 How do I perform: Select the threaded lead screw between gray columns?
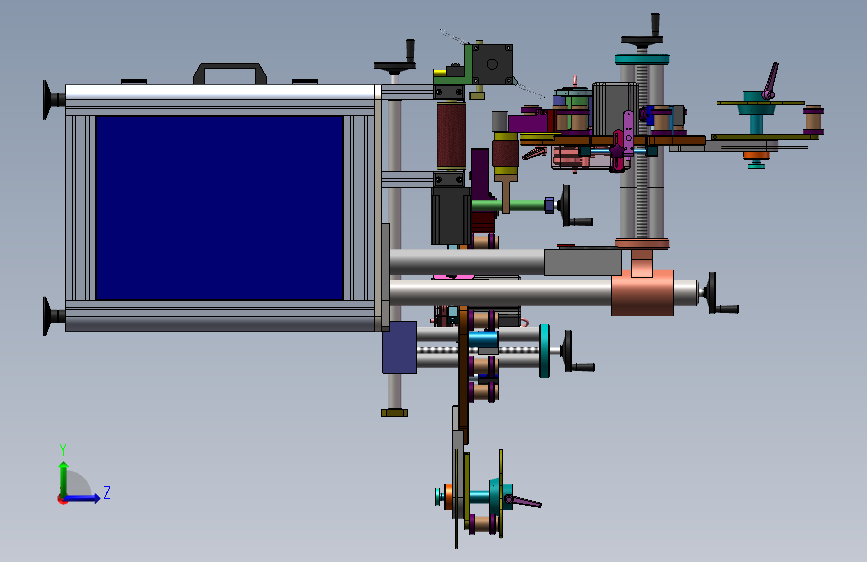pyautogui.click(x=642, y=152)
